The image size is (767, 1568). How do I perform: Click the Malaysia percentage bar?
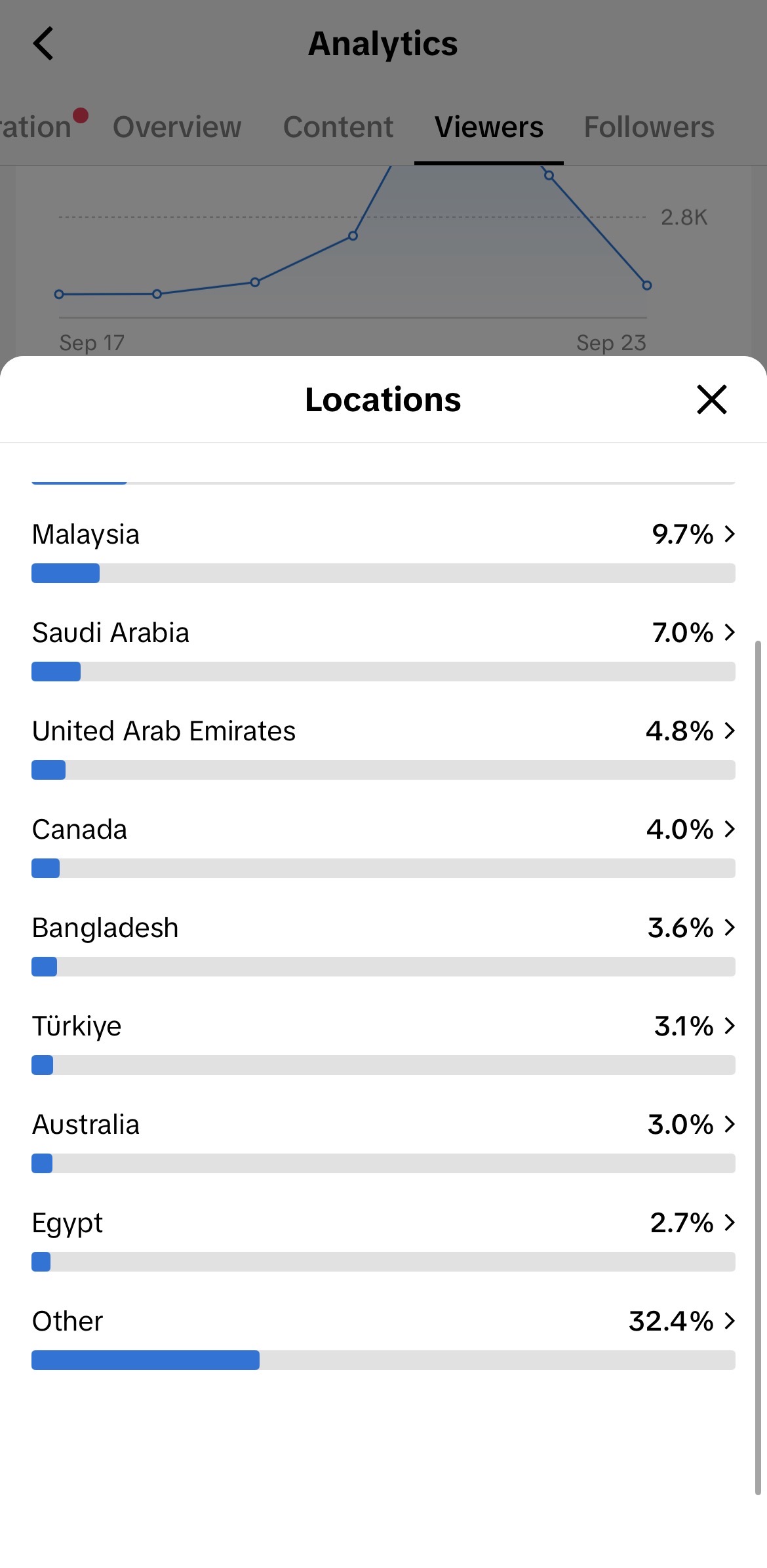pyautogui.click(x=383, y=573)
